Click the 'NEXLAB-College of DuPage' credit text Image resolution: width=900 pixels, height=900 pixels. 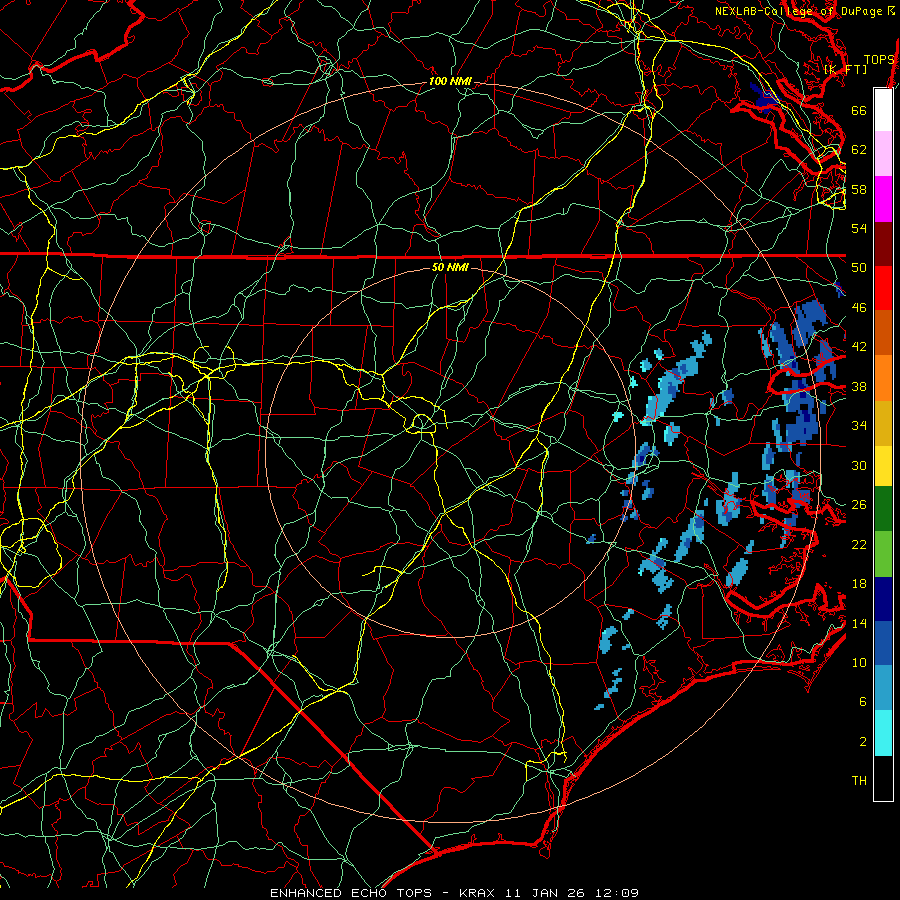[800, 11]
